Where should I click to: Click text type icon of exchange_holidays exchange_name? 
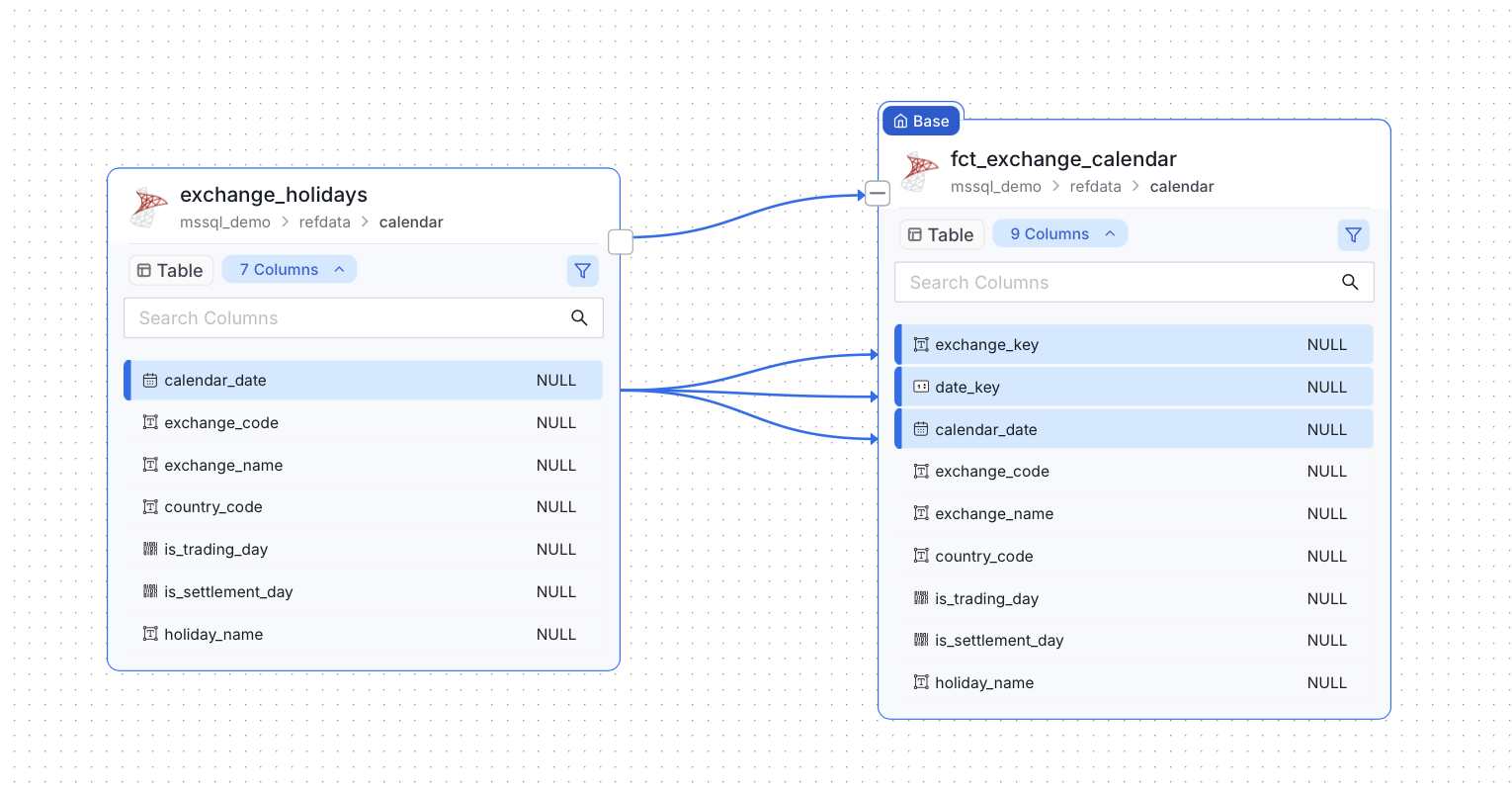[150, 465]
